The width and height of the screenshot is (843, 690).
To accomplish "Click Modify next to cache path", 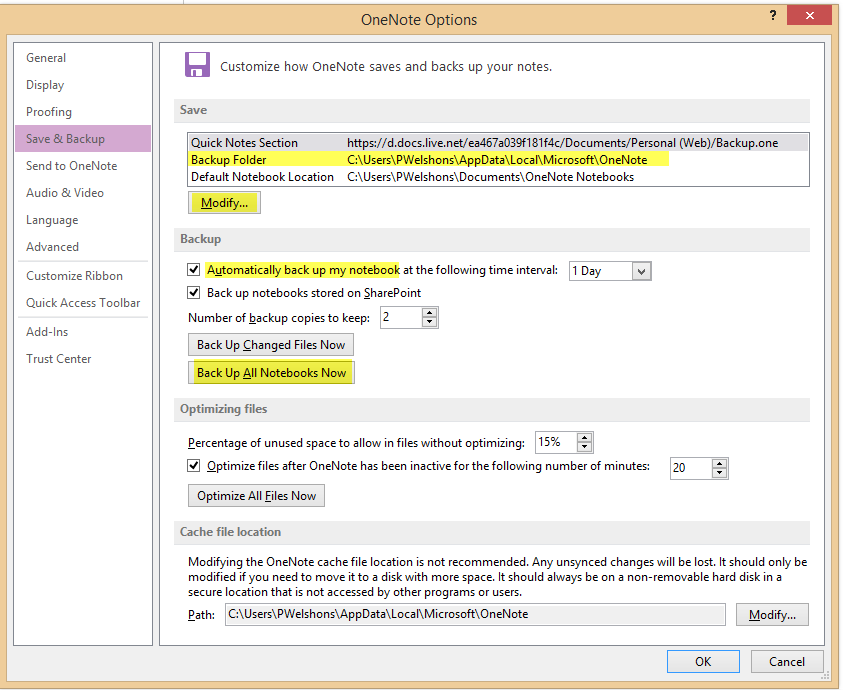I will [771, 614].
